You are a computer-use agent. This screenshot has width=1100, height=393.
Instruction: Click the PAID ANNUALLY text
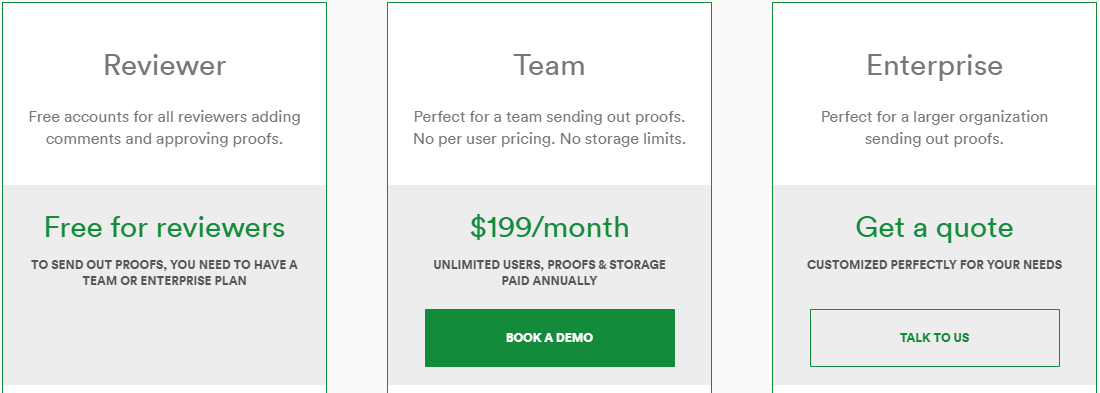(x=549, y=281)
